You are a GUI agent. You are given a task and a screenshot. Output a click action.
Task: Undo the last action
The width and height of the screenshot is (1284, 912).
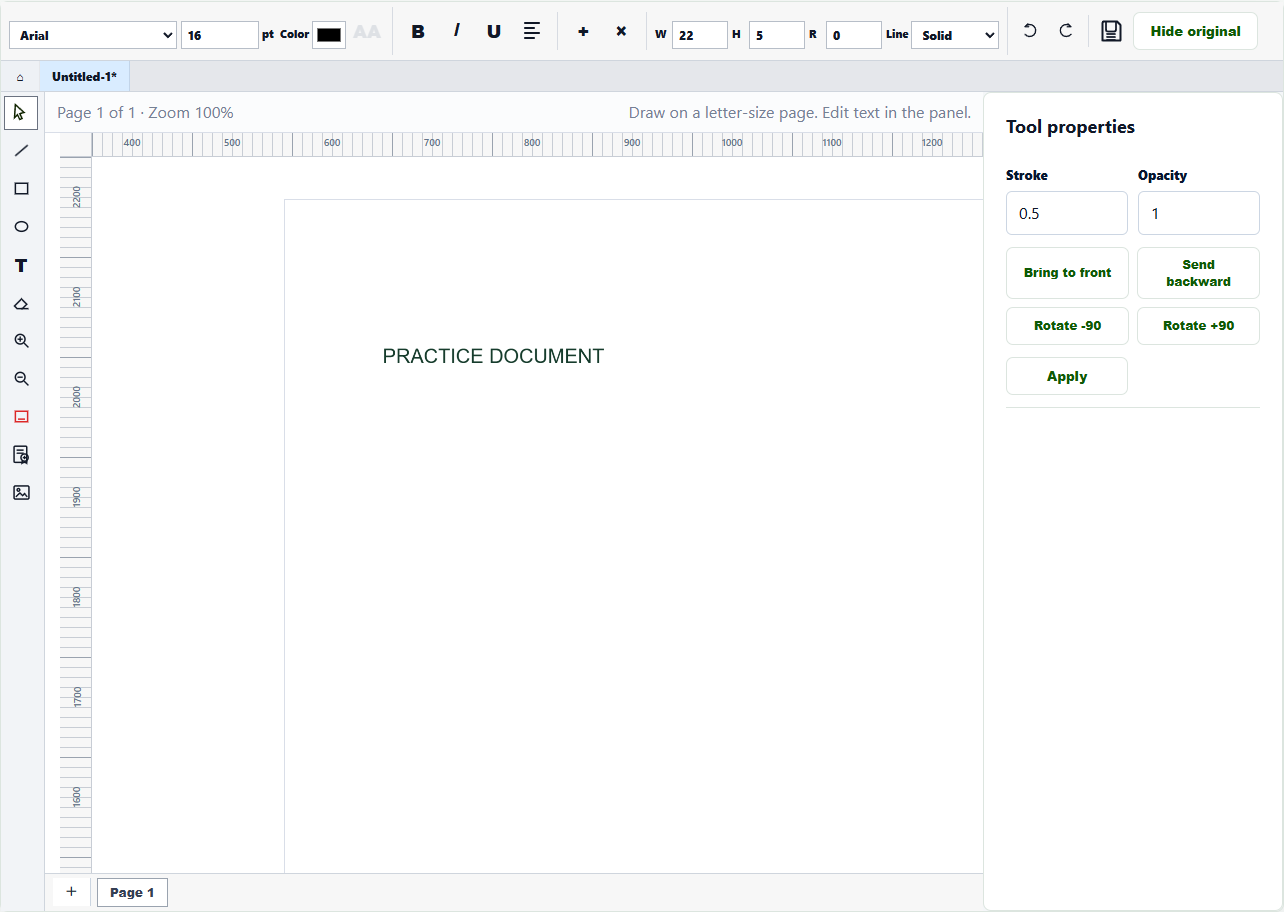[x=1030, y=31]
